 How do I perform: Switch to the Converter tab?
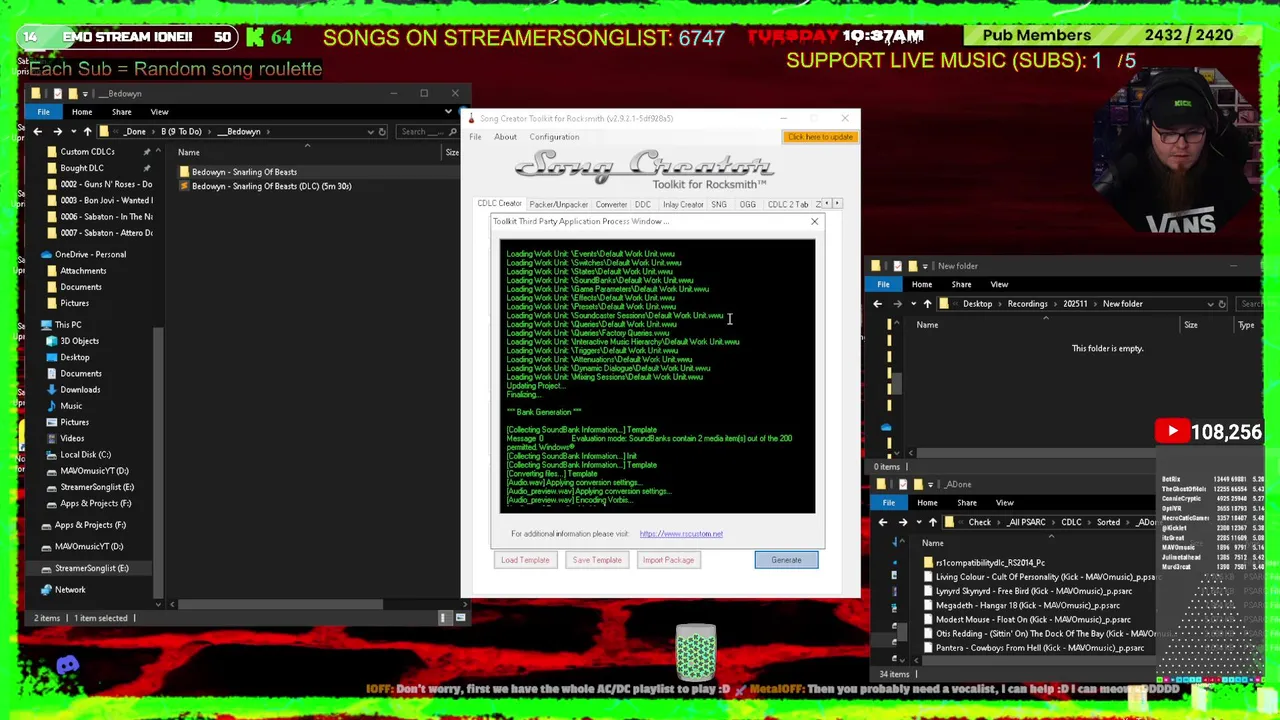611,204
